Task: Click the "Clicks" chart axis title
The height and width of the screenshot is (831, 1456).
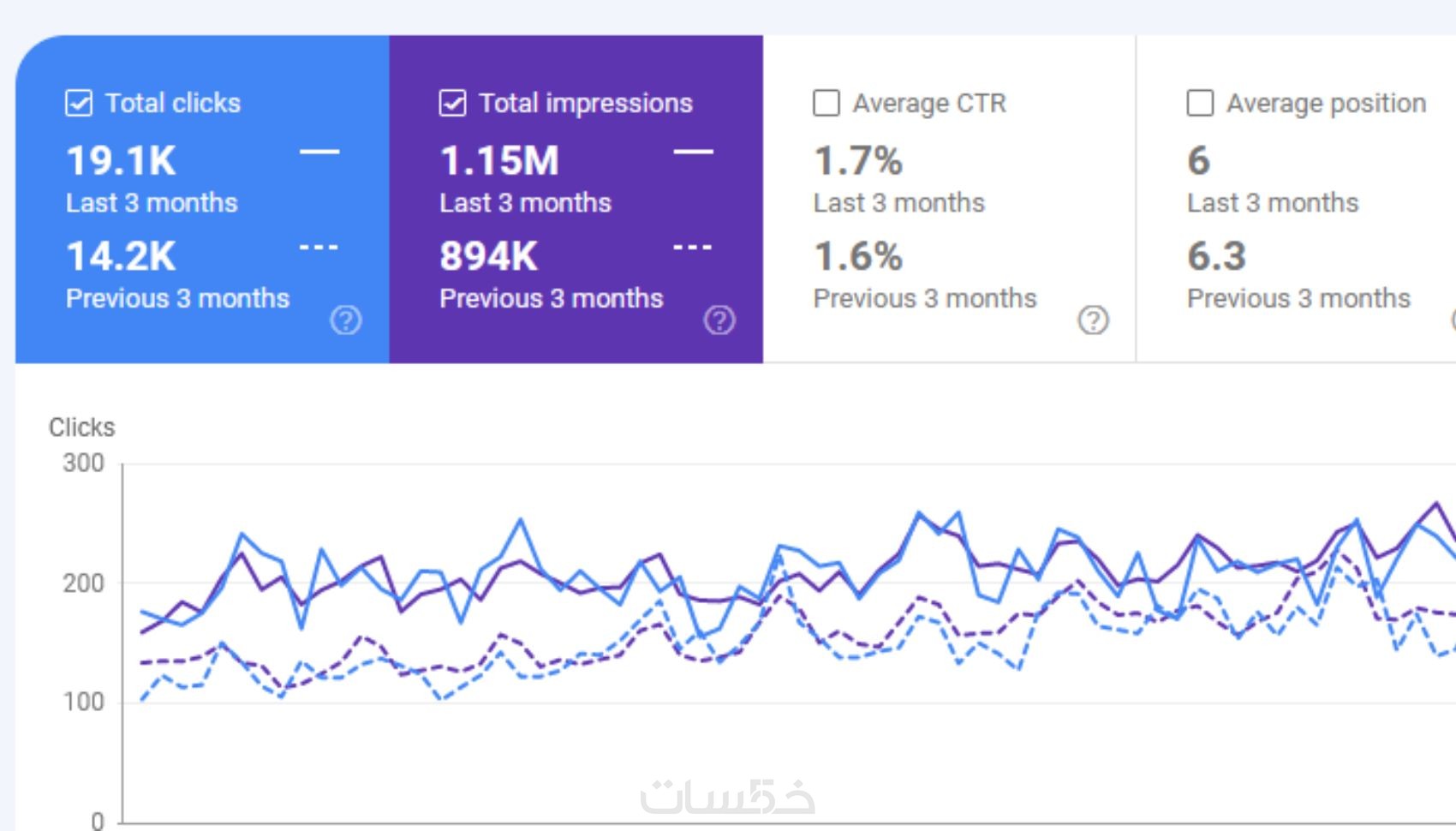Action: [x=82, y=427]
